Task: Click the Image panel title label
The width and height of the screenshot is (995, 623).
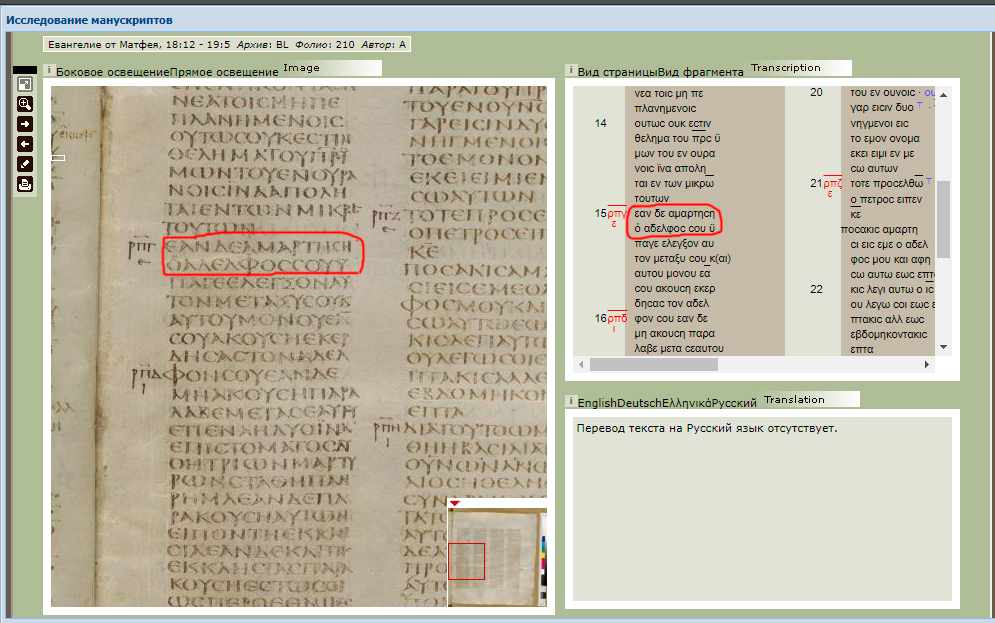Action: (301, 68)
